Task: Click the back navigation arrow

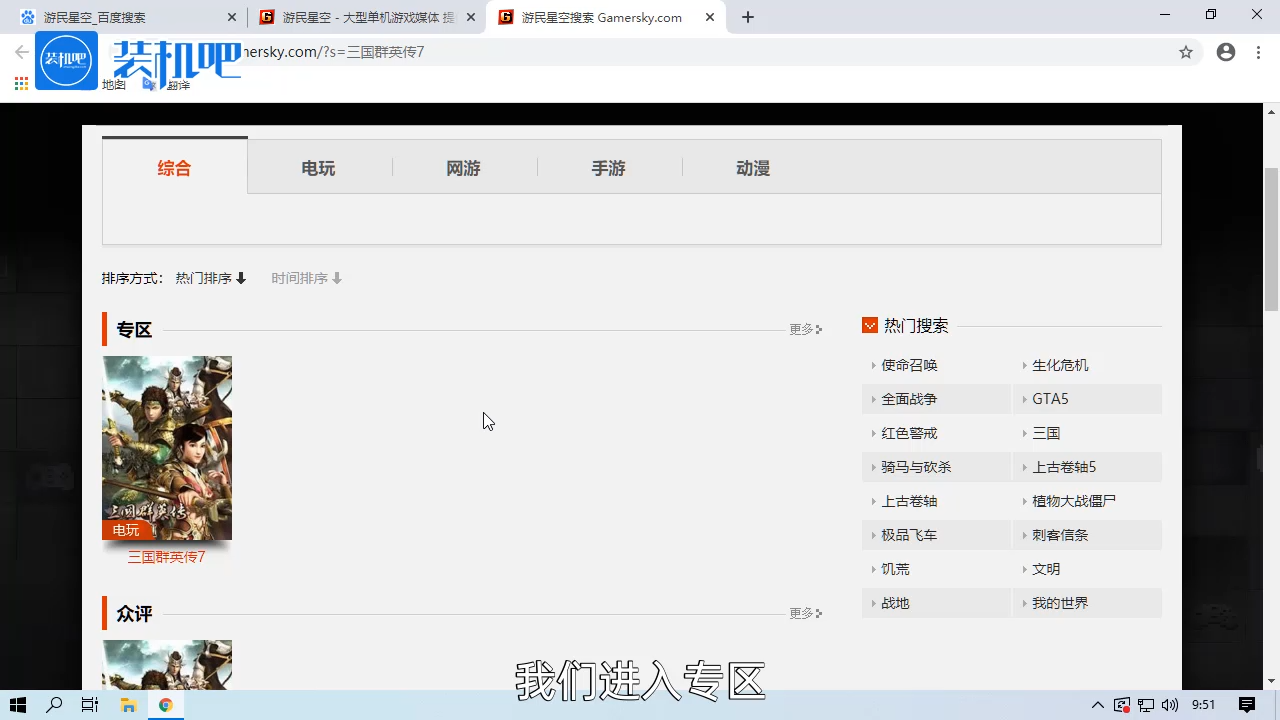Action: (22, 52)
